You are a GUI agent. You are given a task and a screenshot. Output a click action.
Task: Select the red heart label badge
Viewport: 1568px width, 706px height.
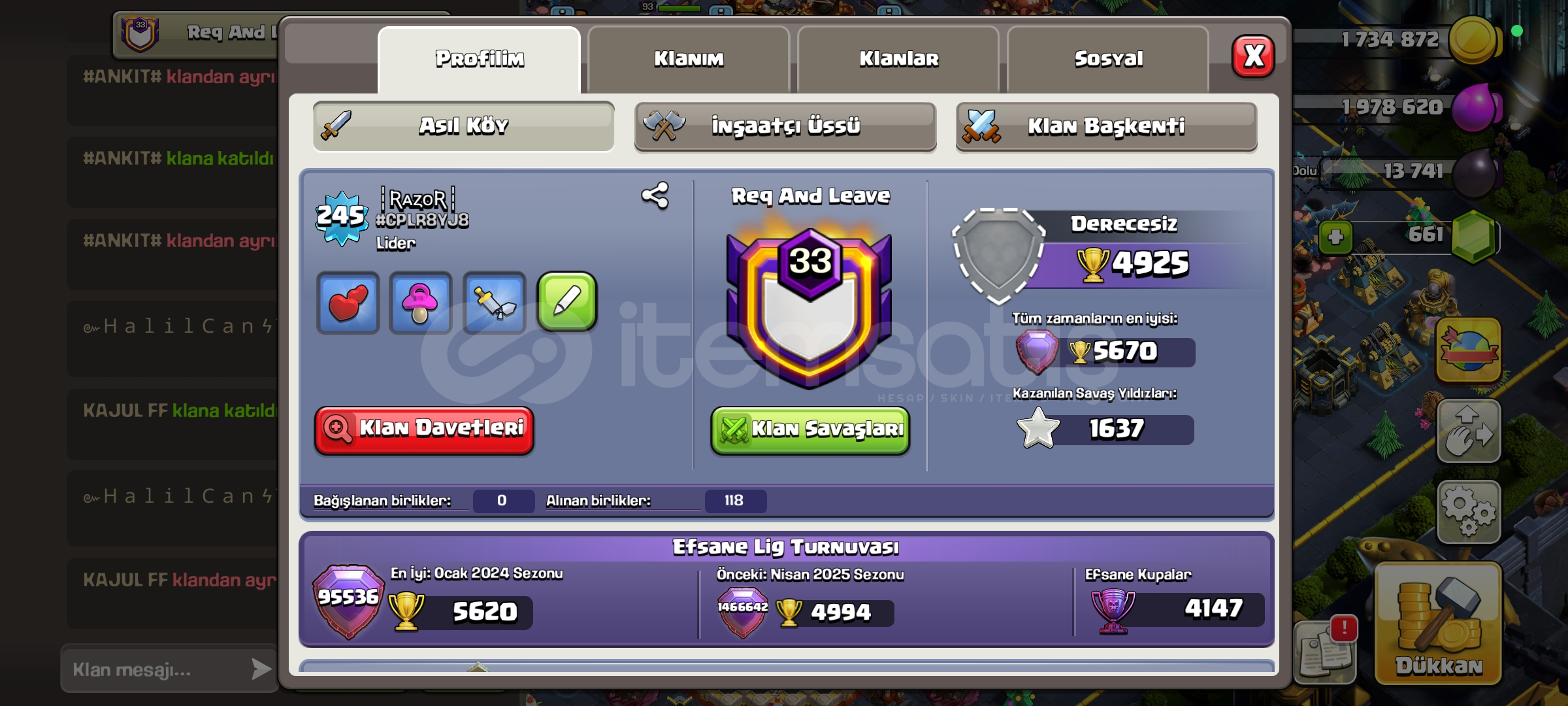(x=348, y=303)
